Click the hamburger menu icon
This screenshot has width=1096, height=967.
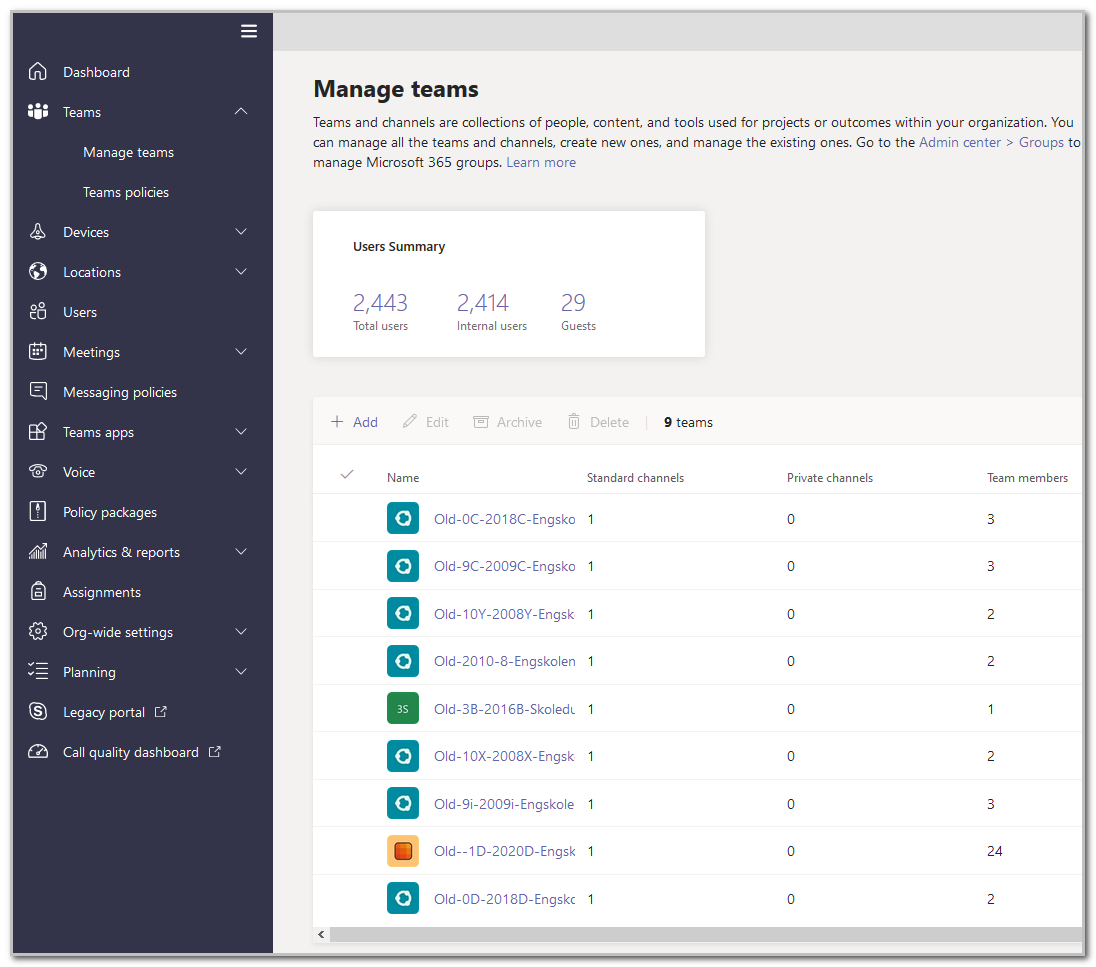tap(249, 31)
